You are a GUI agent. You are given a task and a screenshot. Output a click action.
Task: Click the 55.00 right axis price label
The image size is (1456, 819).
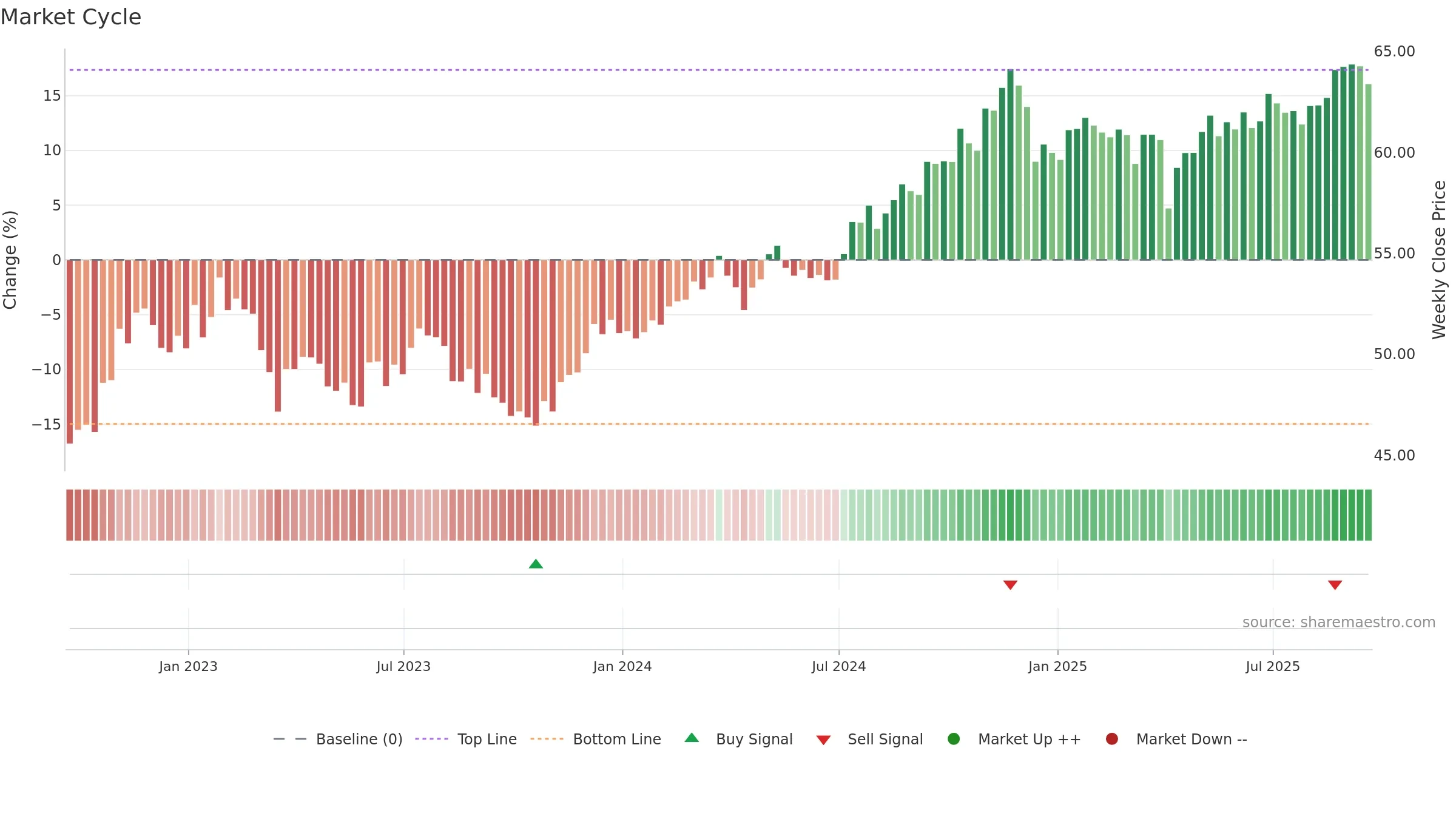pos(1394,253)
